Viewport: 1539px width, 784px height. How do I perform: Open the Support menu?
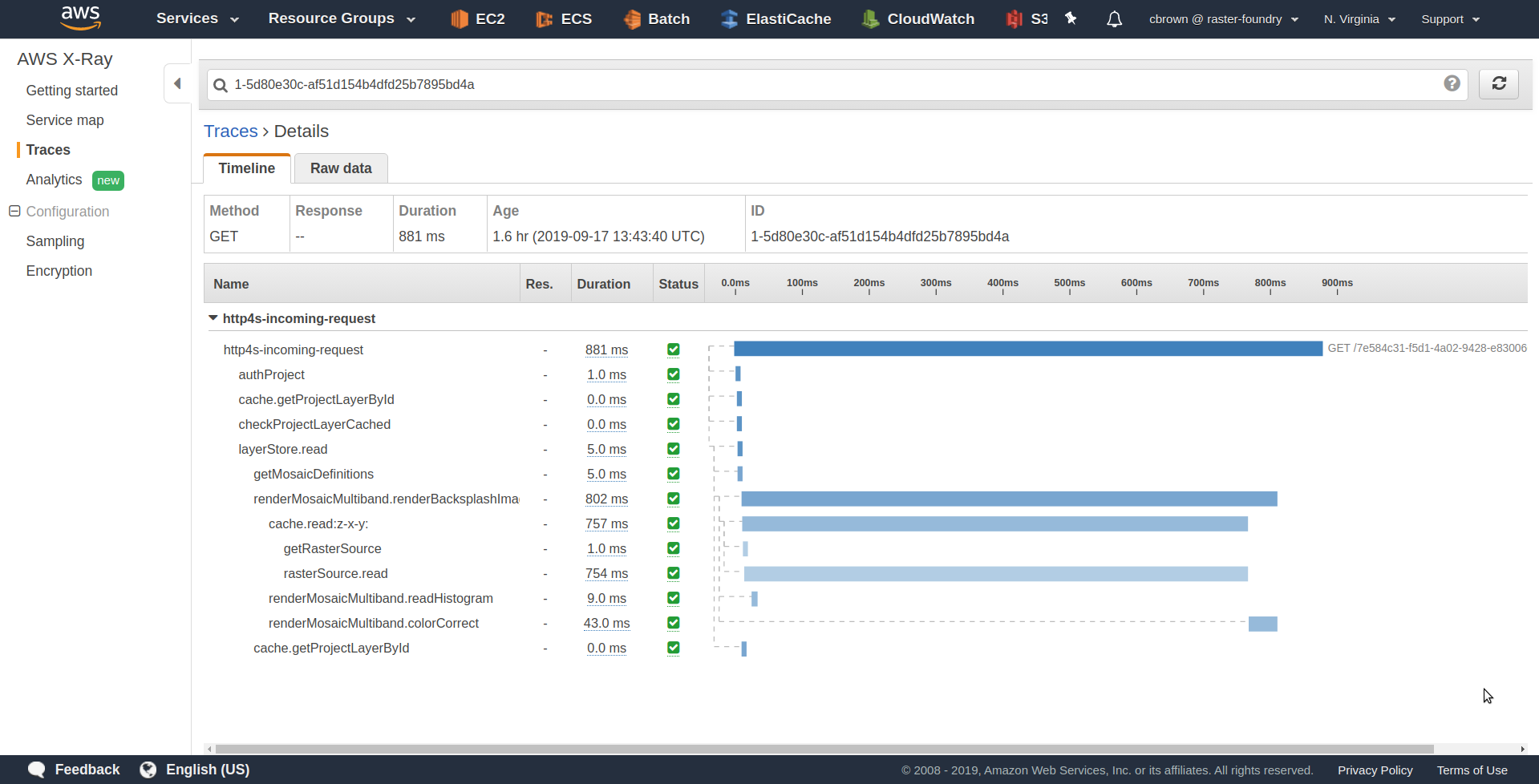point(1448,18)
